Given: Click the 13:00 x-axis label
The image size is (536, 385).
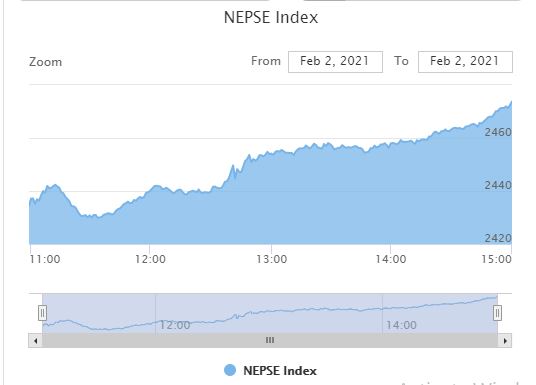Looking at the screenshot, I should click(272, 259).
